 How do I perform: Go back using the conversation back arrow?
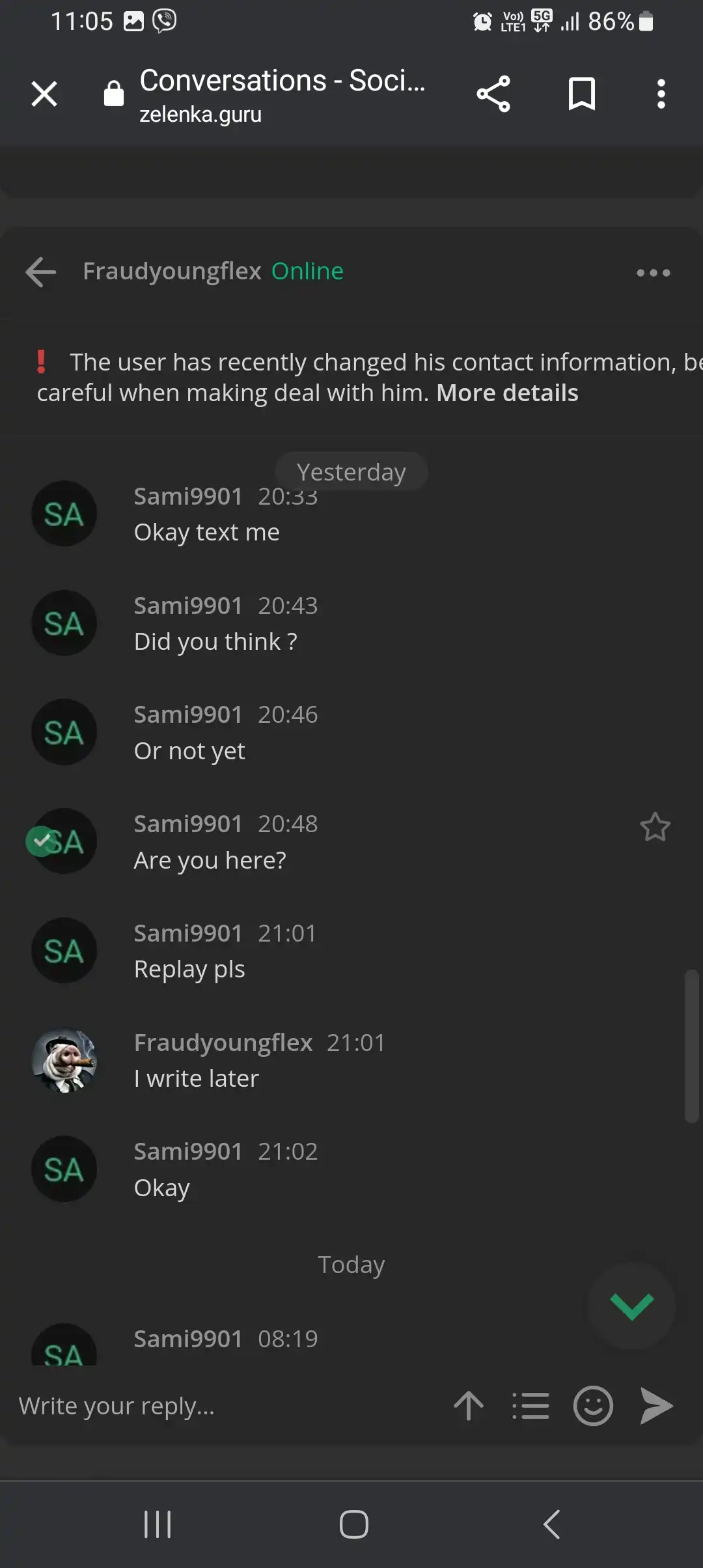pyautogui.click(x=40, y=272)
